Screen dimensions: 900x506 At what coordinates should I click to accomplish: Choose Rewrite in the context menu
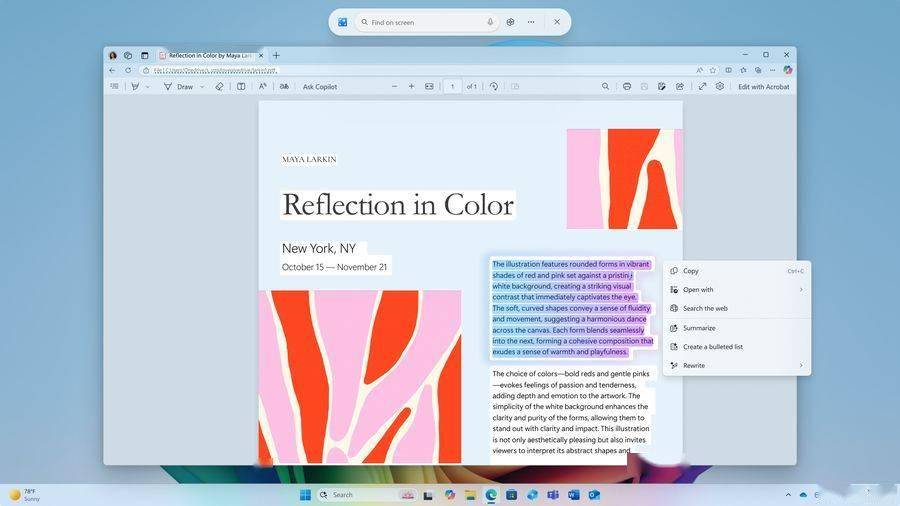[x=737, y=365]
